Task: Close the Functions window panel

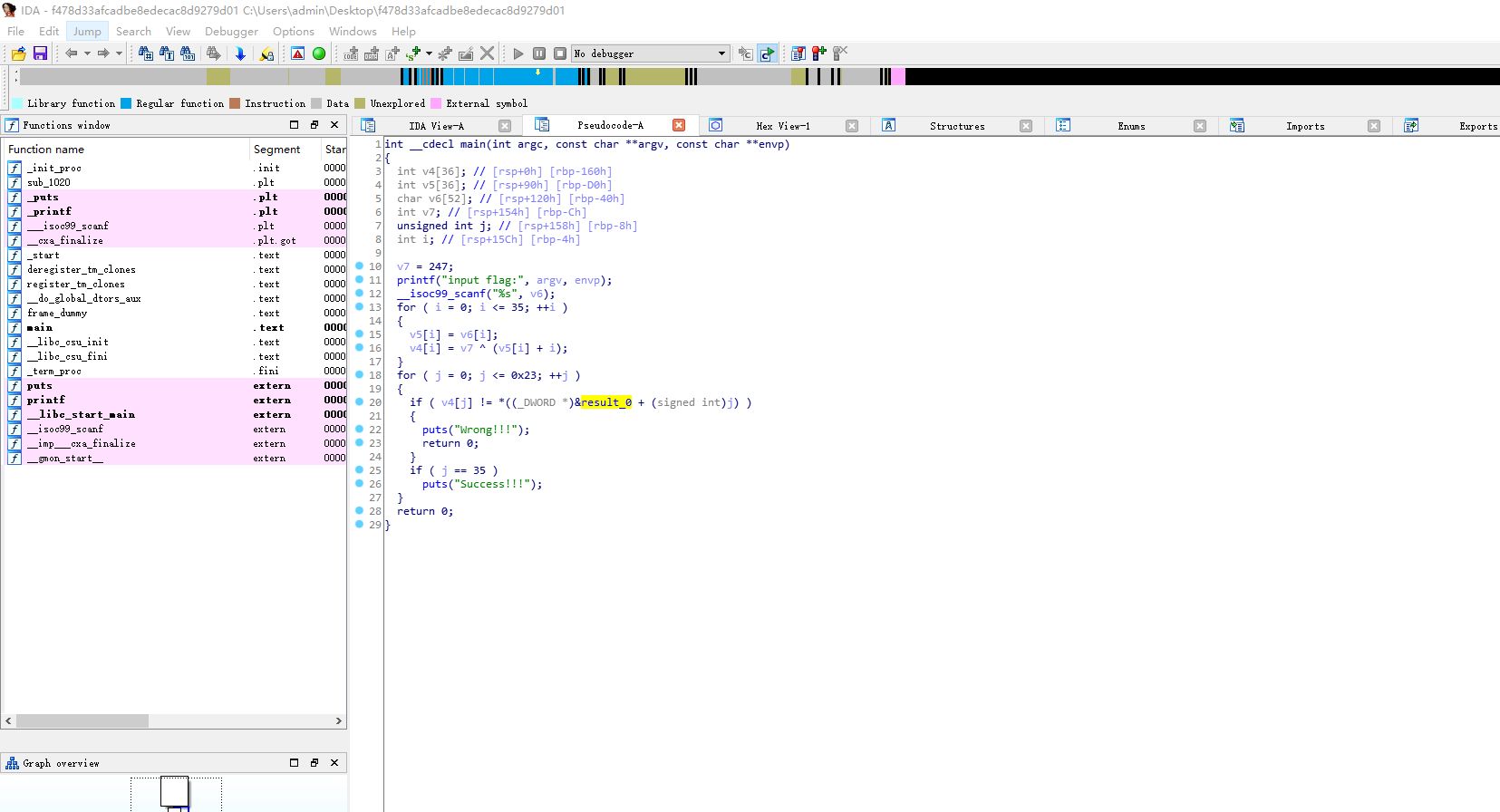Action: pos(334,125)
